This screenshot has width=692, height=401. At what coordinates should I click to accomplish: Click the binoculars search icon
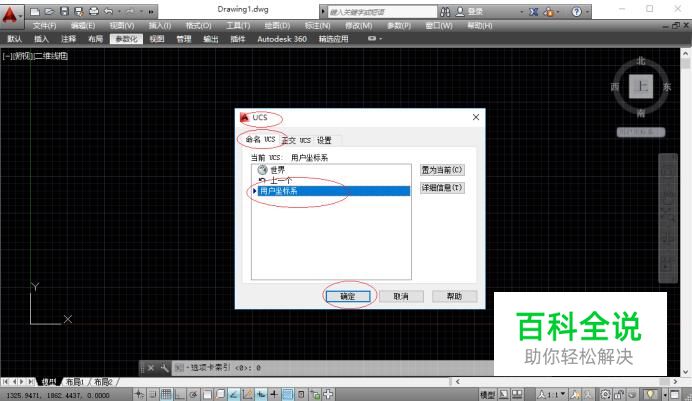pos(445,12)
